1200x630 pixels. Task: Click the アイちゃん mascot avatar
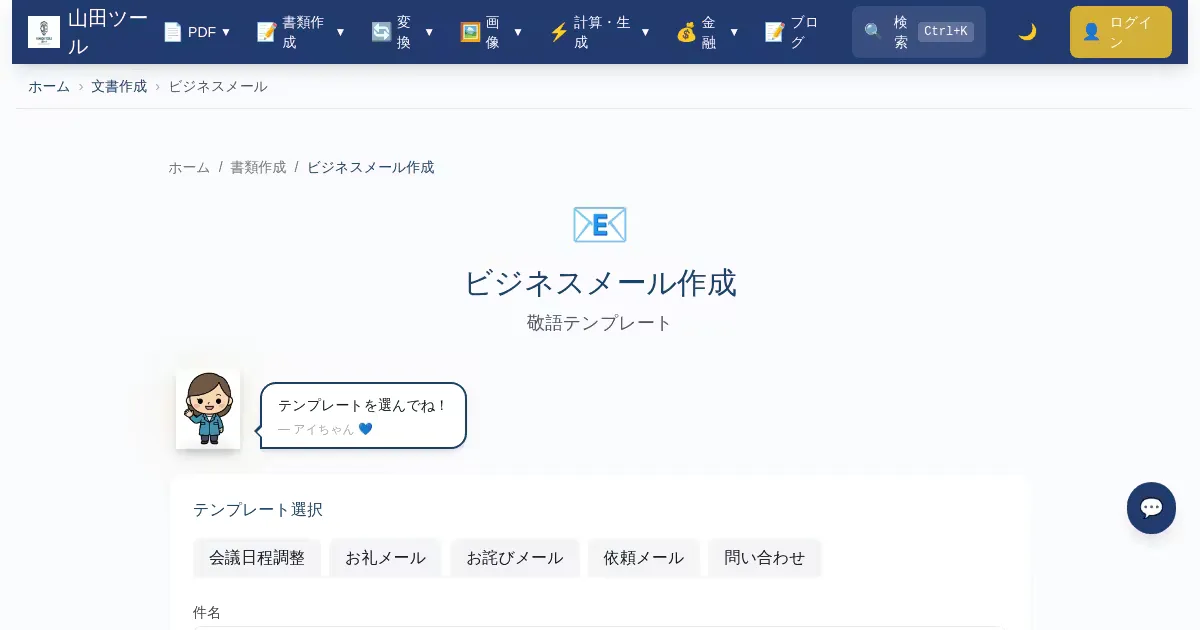coord(208,408)
